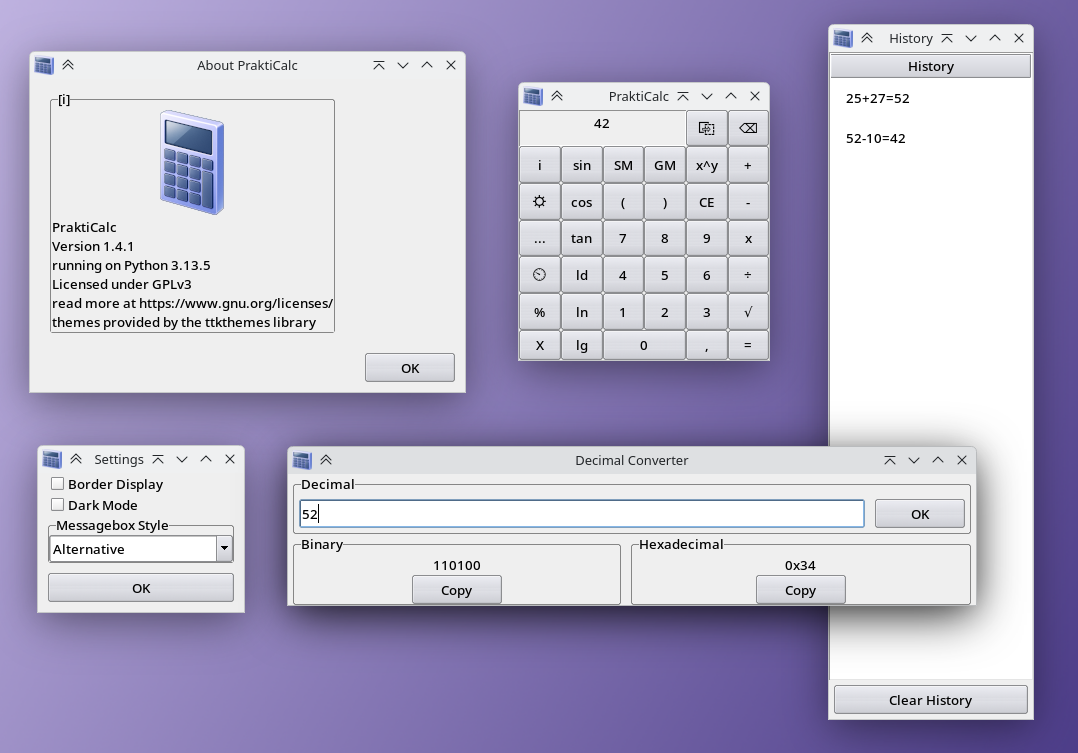
Task: Open the Messagebox Style dropdown
Action: 225,548
